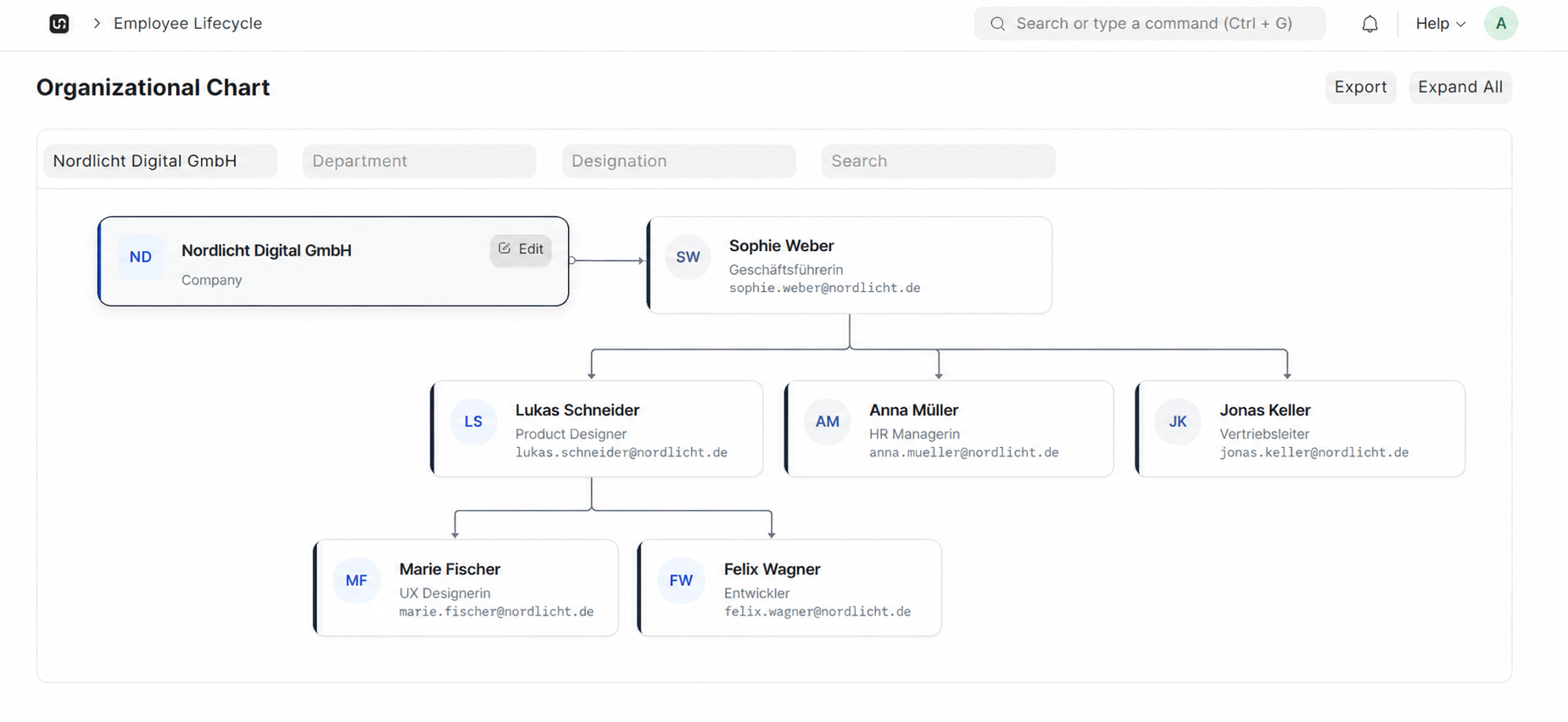Click Marie Fischer's MF avatar
The image size is (1568, 722).
356,580
